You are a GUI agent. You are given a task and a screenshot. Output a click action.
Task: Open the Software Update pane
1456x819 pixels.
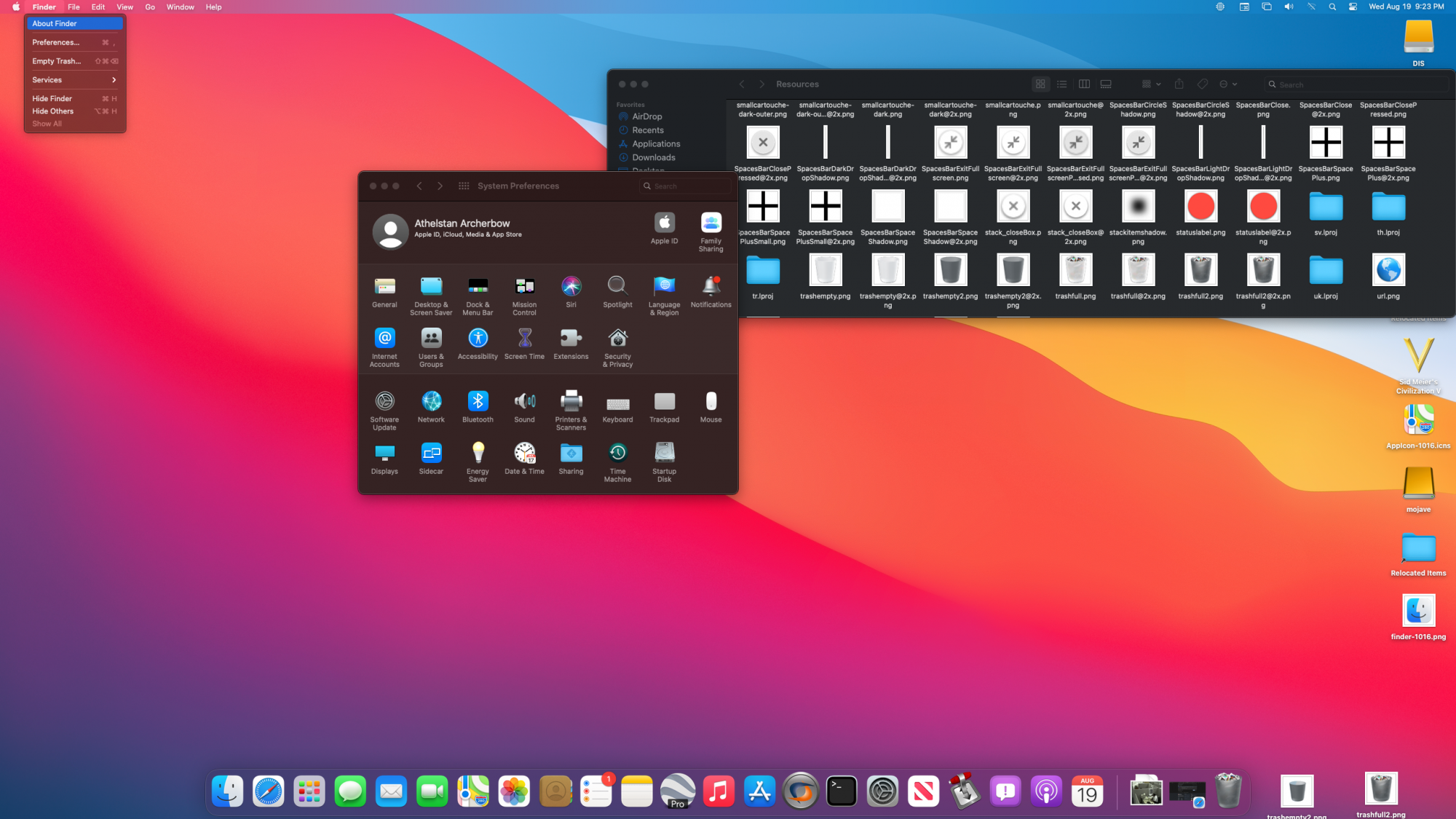click(x=384, y=402)
